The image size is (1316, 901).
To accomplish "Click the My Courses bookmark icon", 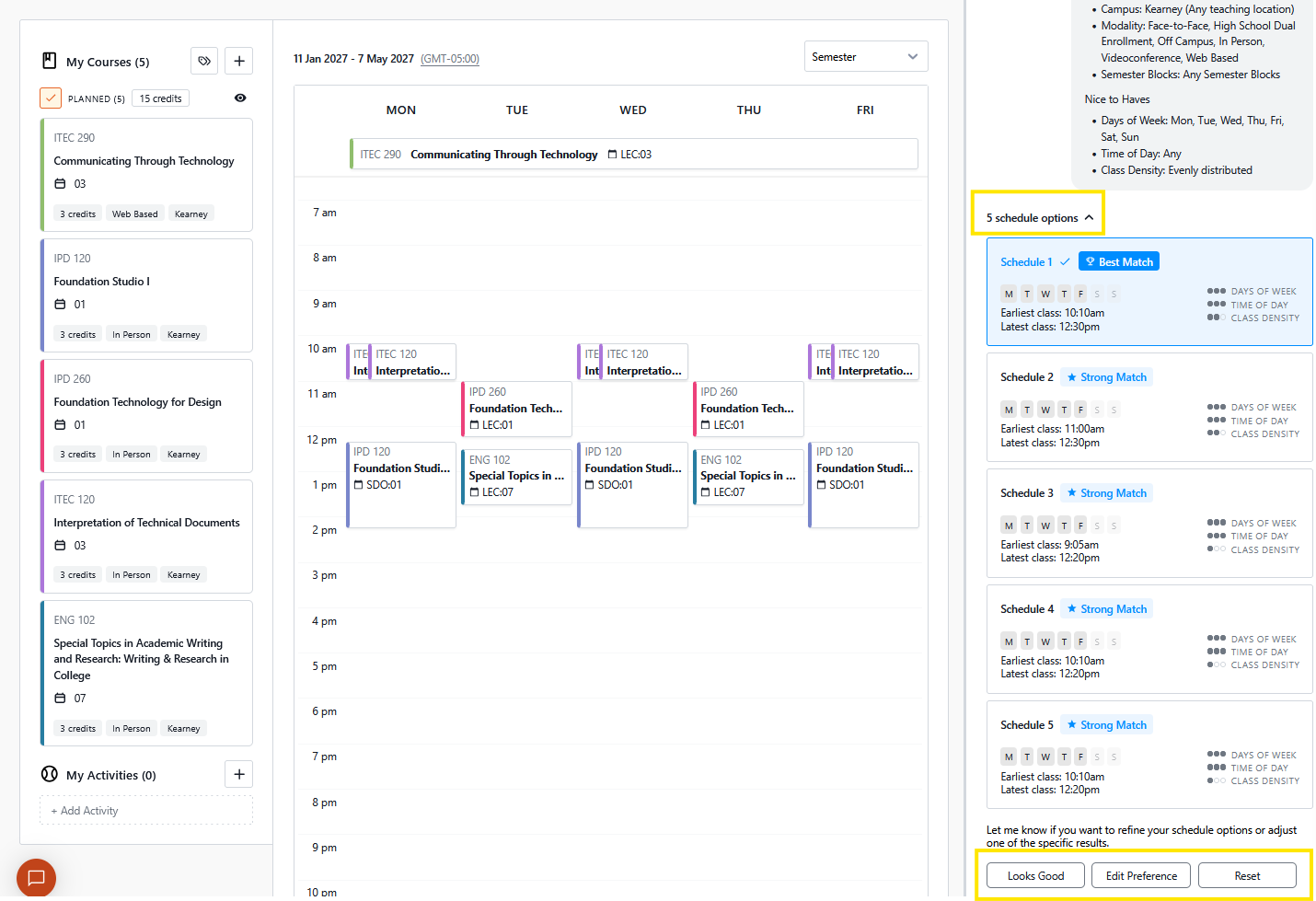I will [x=50, y=61].
